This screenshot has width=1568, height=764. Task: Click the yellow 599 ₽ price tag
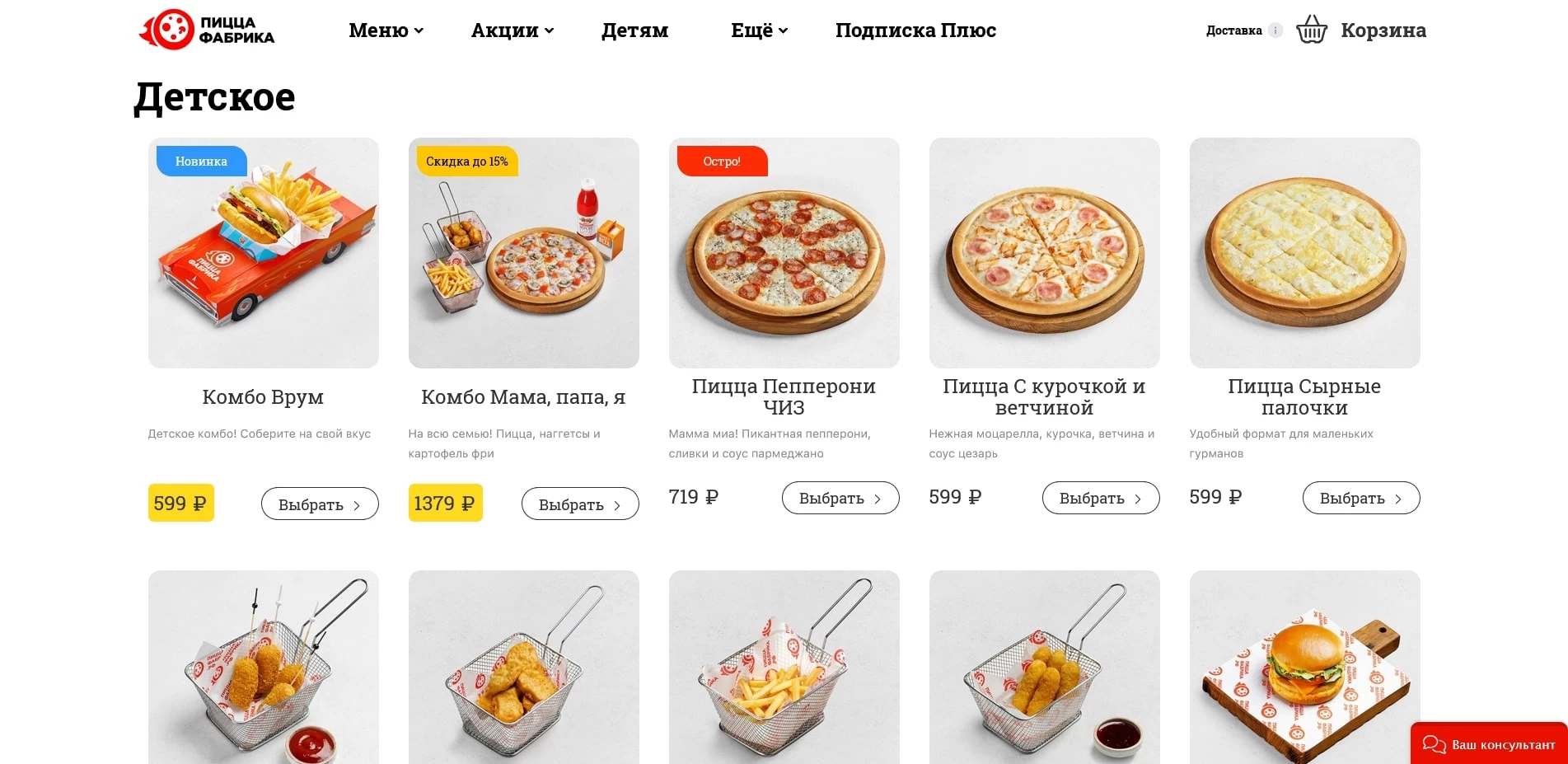(180, 502)
